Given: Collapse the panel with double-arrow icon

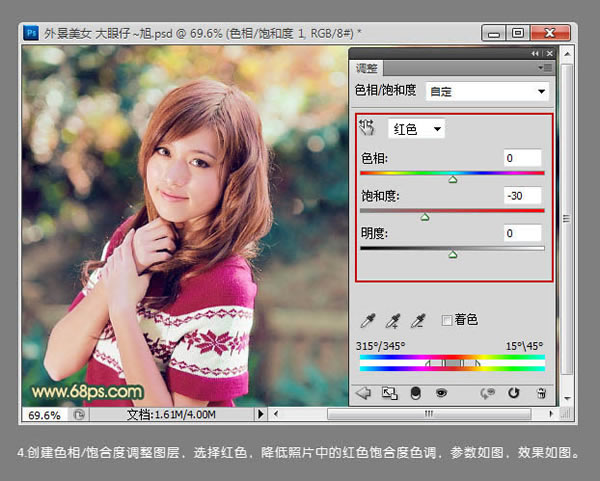Looking at the screenshot, I should [535, 54].
